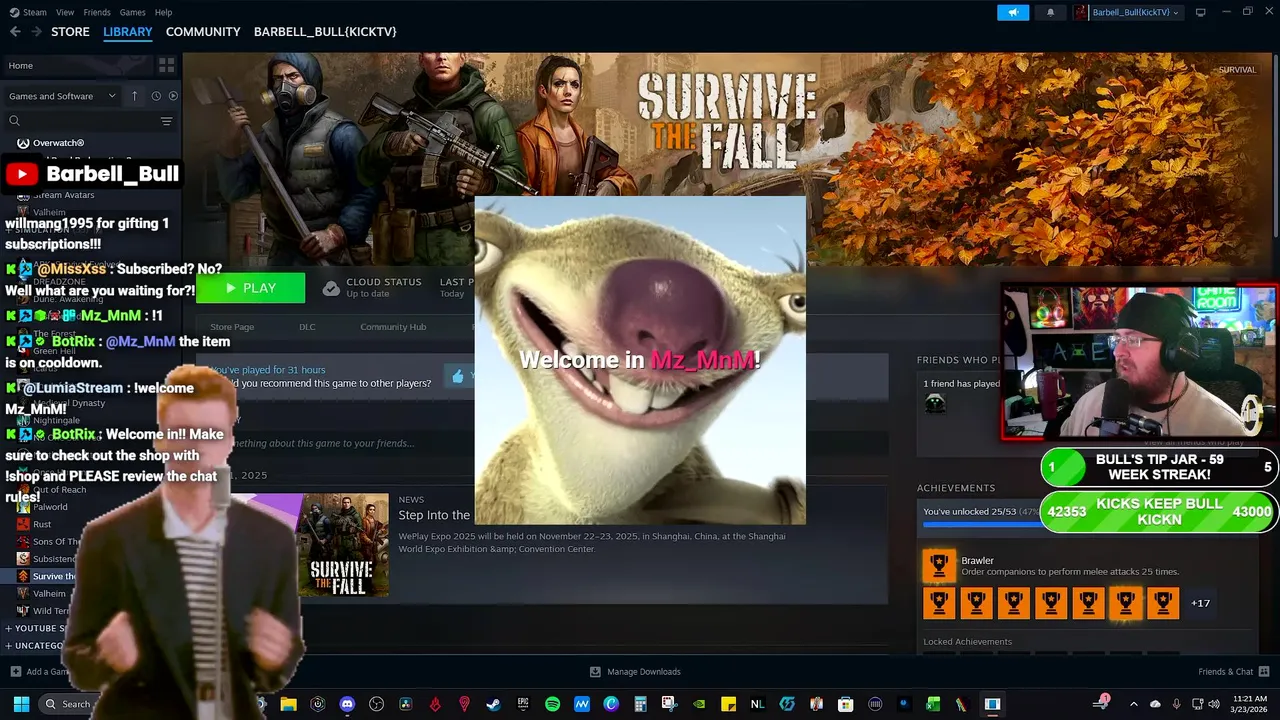The image size is (1280, 720).
Task: Click the announcements megaphone button
Action: click(1013, 12)
